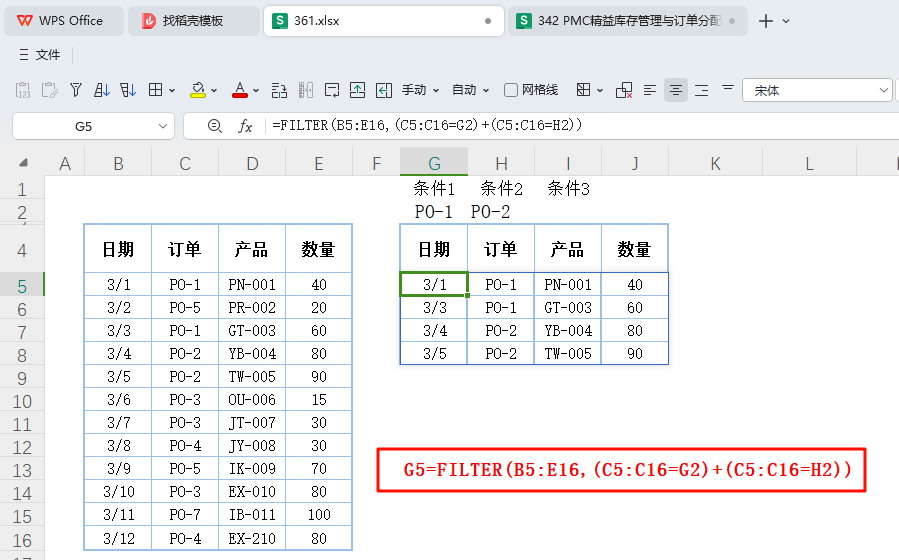Click the left arrow box icon
899x560 pixels.
[x=384, y=90]
